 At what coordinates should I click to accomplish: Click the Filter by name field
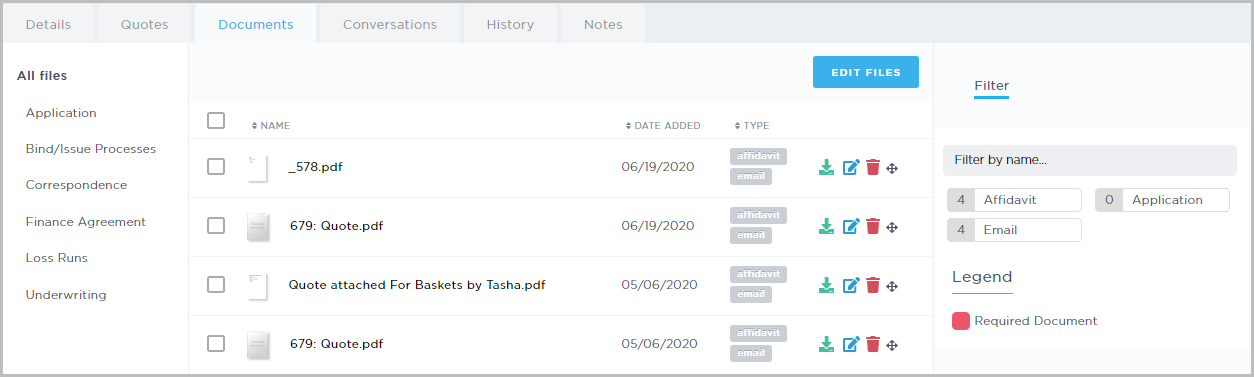(1090, 160)
